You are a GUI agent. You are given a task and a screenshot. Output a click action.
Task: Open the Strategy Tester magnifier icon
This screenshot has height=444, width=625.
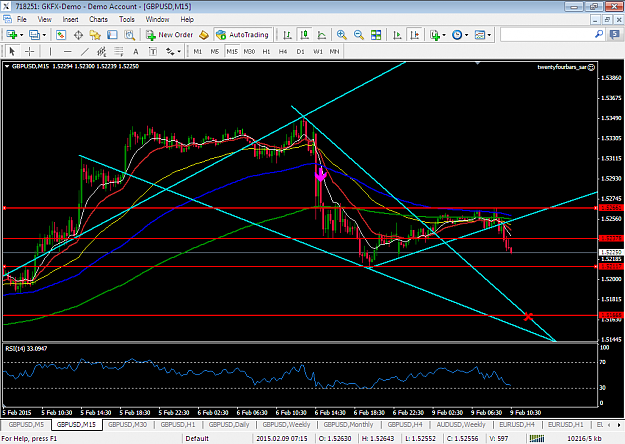click(130, 35)
